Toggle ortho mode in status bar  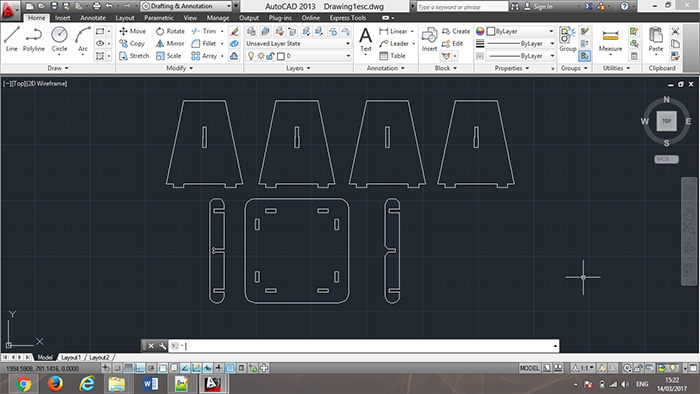point(140,368)
